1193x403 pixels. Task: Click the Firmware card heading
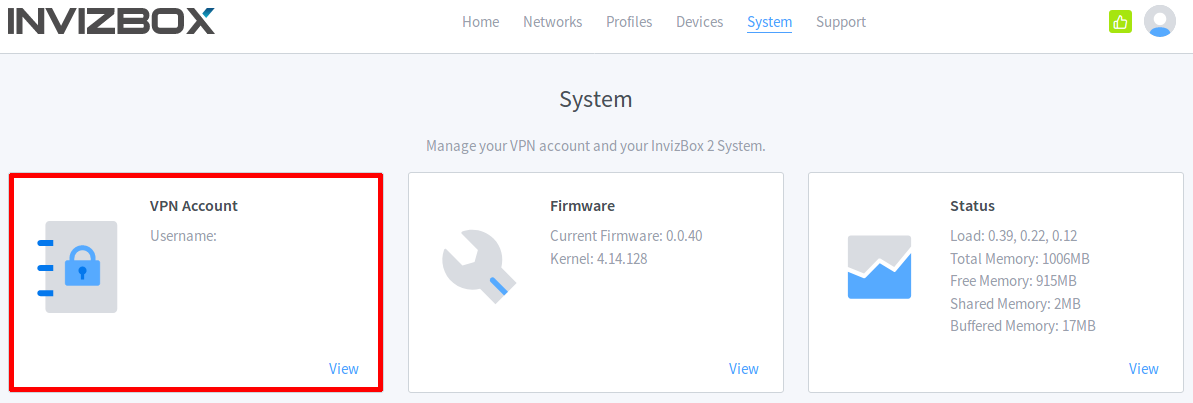click(582, 206)
